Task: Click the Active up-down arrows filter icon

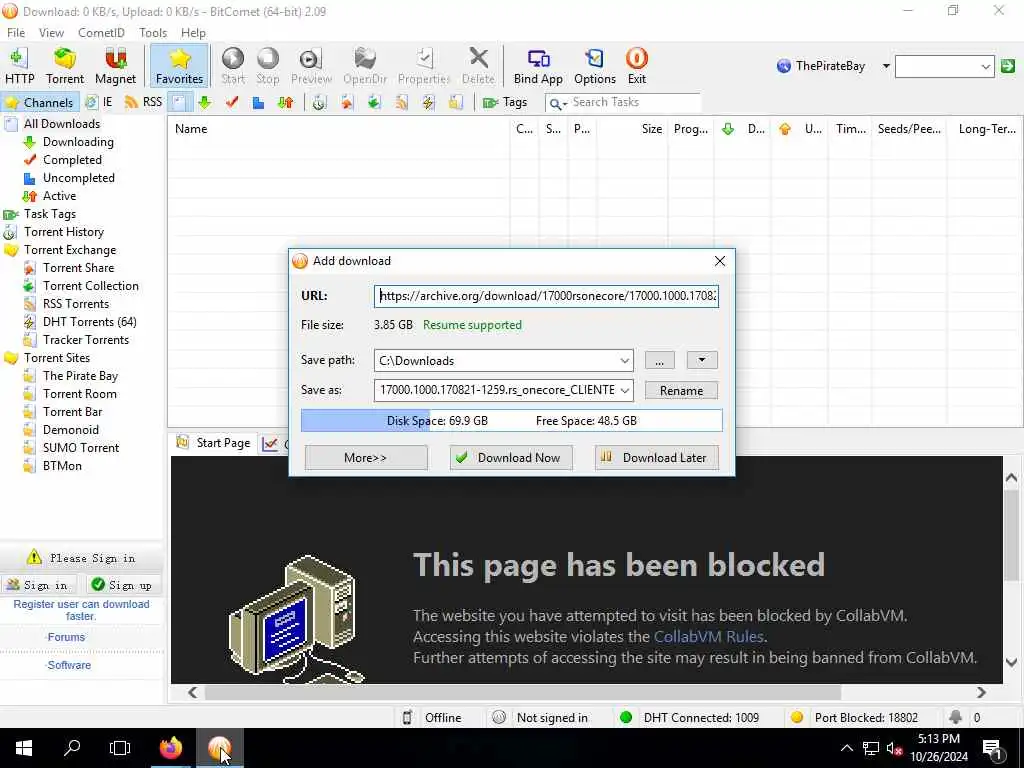Action: 285,103
